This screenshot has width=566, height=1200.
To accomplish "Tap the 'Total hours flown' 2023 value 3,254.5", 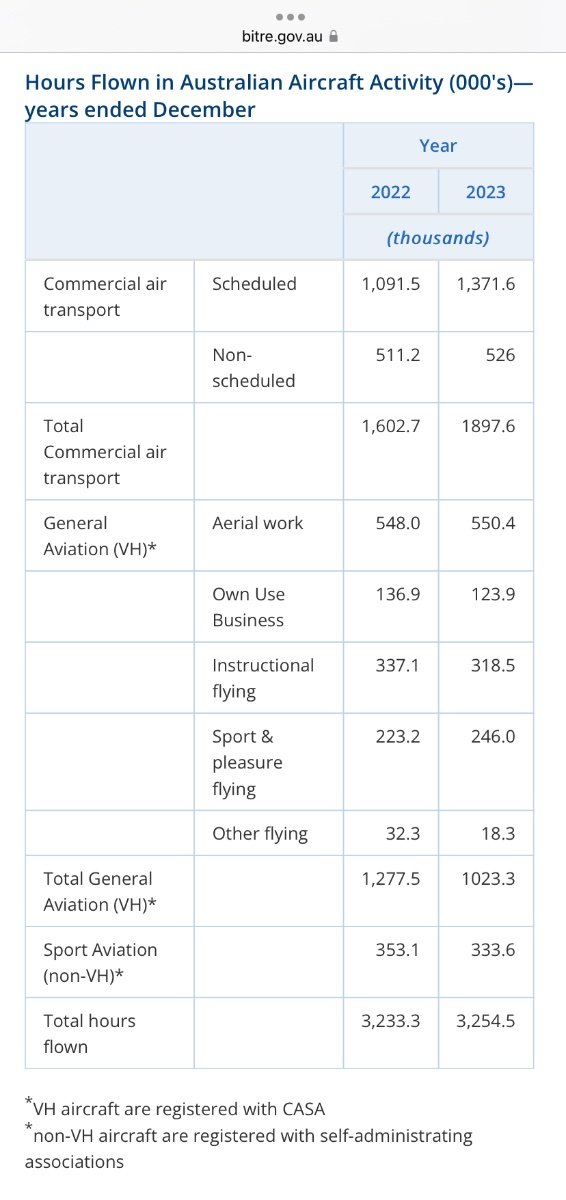I will pos(486,1021).
